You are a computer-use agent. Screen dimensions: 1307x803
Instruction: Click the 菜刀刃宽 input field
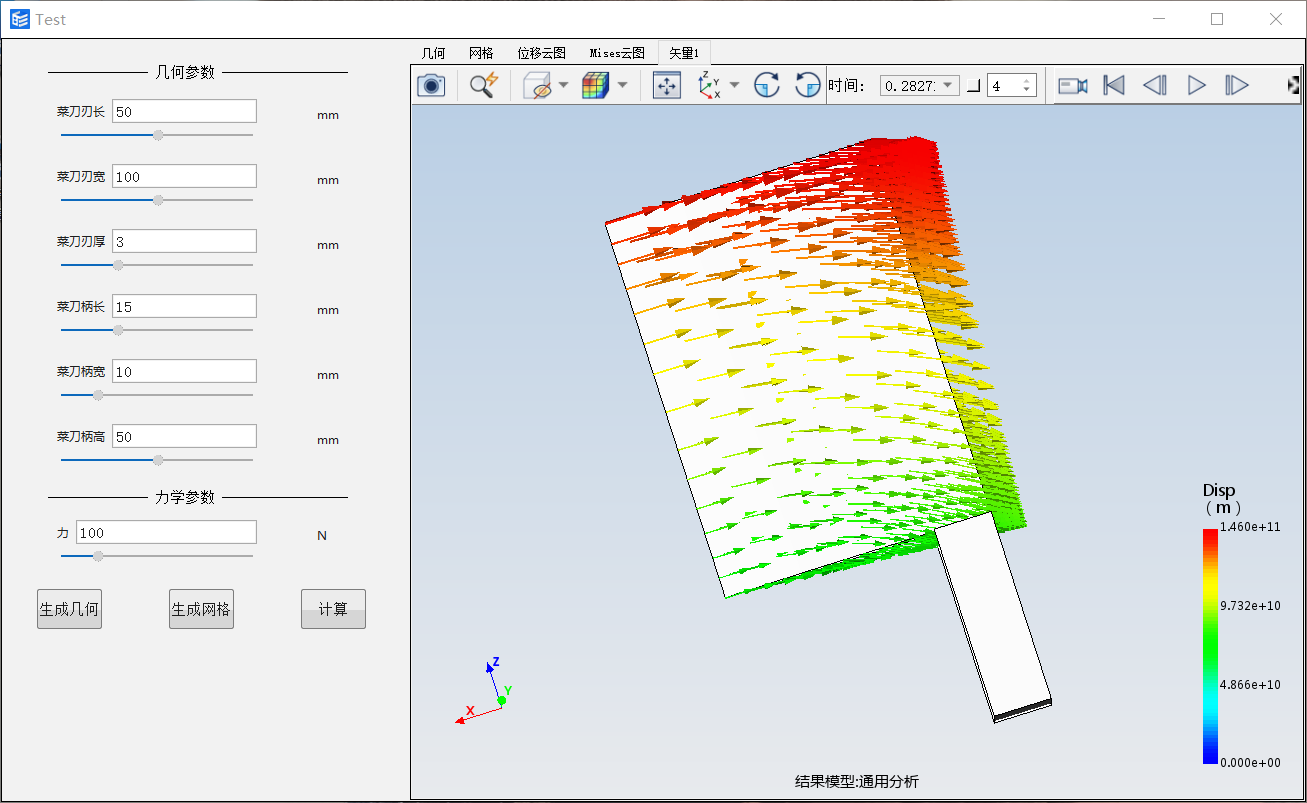coord(184,176)
